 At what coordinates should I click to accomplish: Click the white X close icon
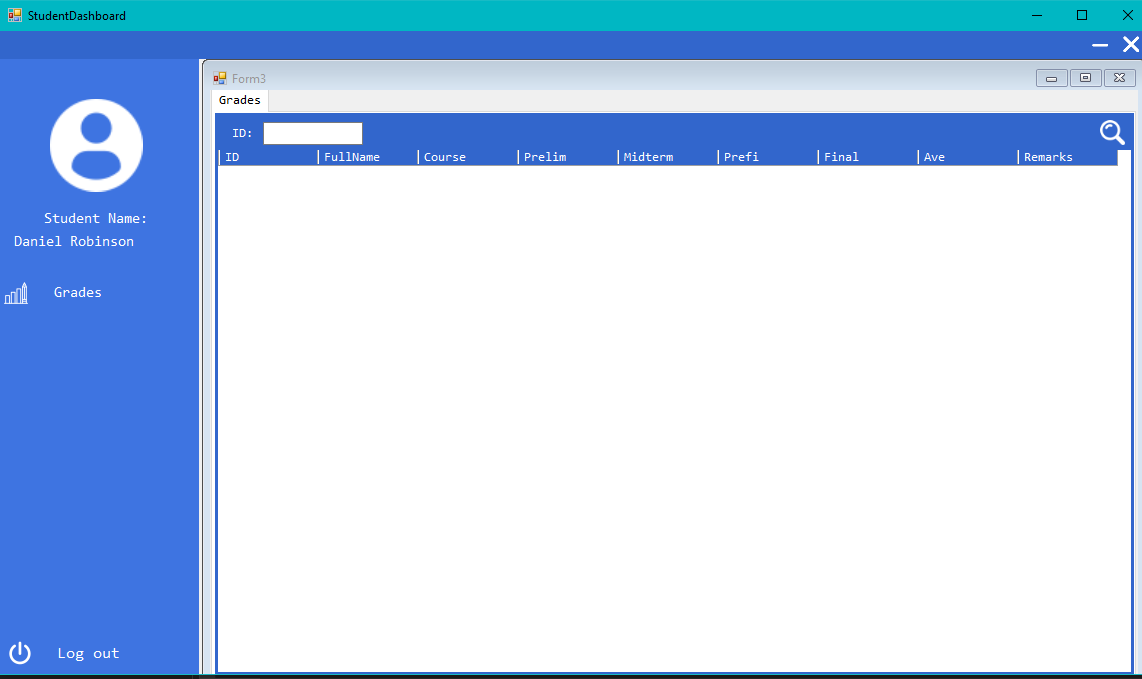point(1131,45)
